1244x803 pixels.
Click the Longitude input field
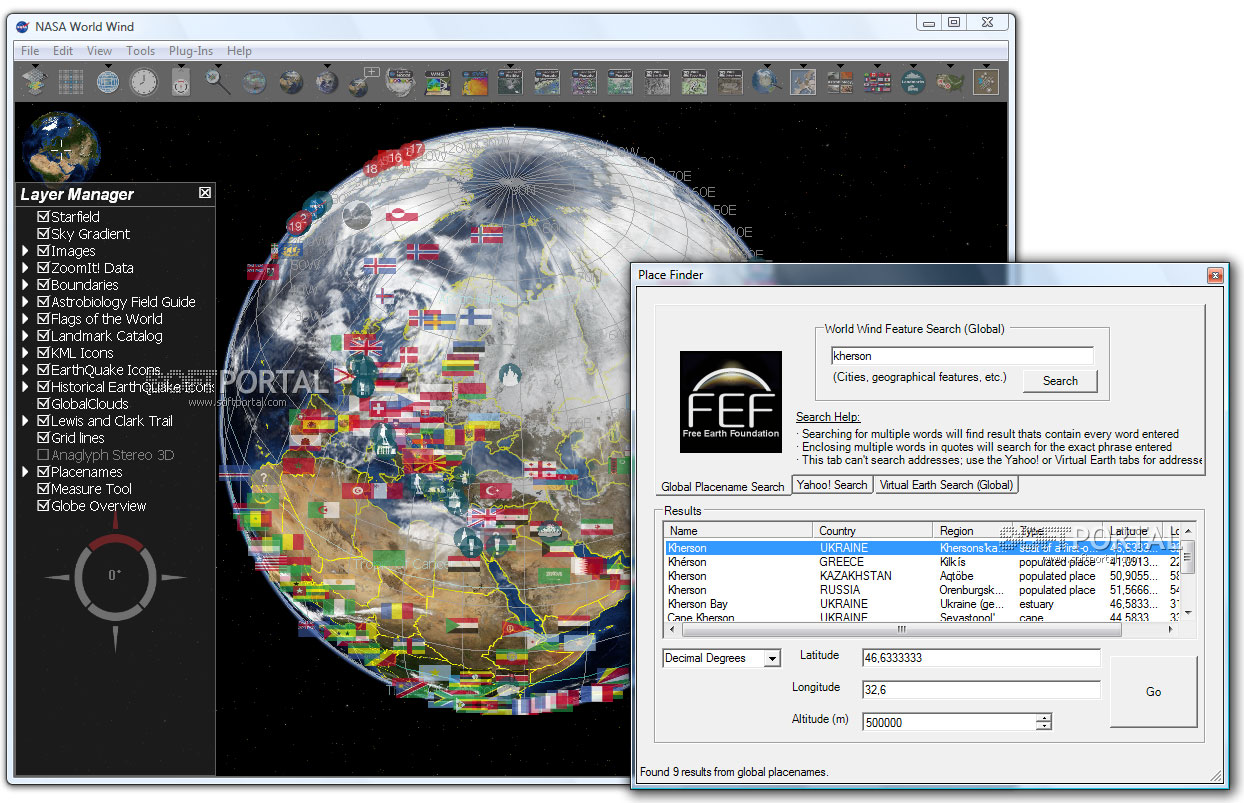(981, 690)
